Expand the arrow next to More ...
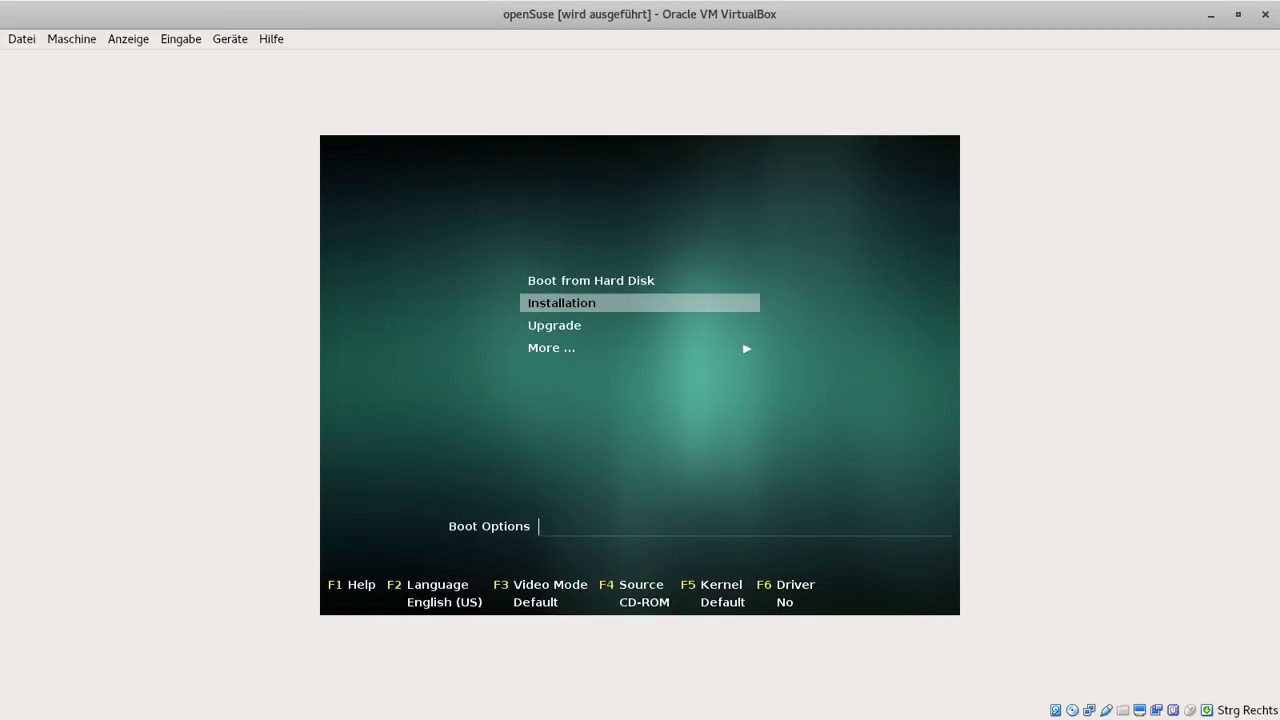 click(x=746, y=349)
